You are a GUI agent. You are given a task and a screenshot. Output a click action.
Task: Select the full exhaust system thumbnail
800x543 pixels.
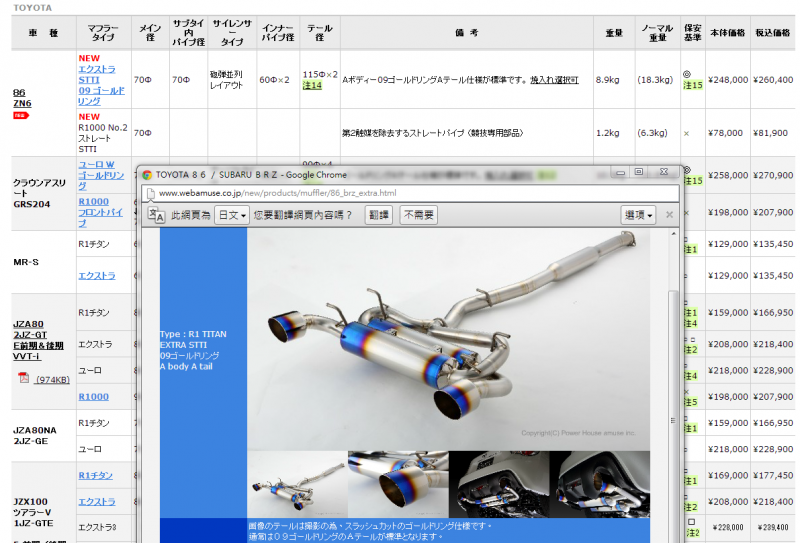(x=297, y=484)
